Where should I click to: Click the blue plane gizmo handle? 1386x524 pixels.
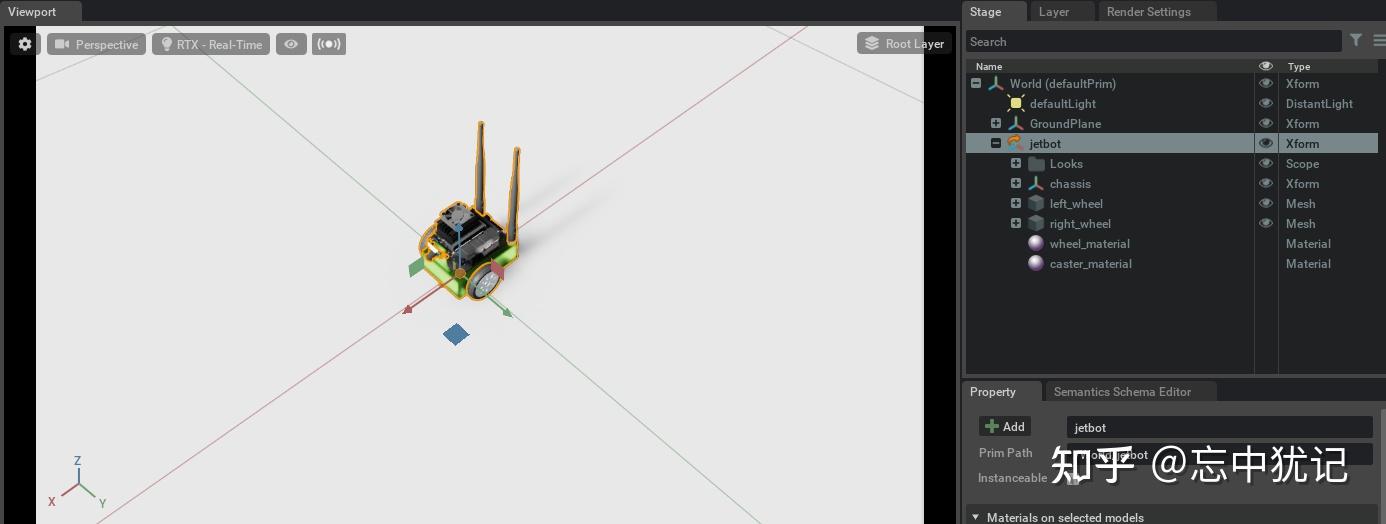coord(456,334)
